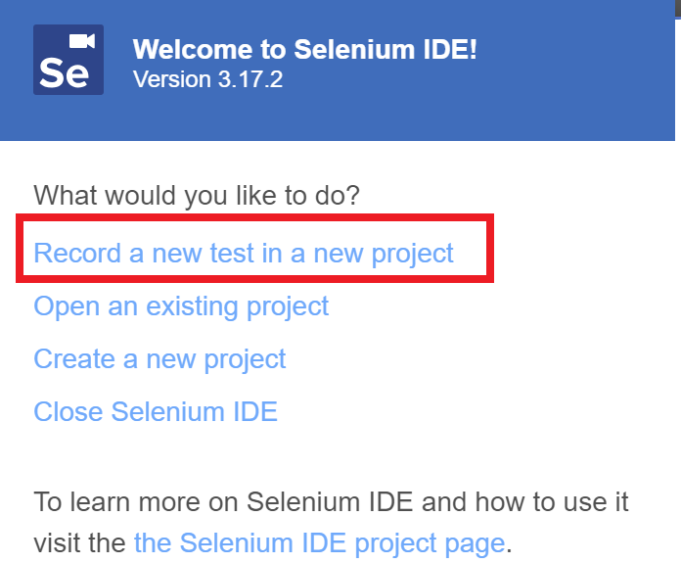
Task: Click the "What would you like to do?" prompt
Action: pos(197,196)
